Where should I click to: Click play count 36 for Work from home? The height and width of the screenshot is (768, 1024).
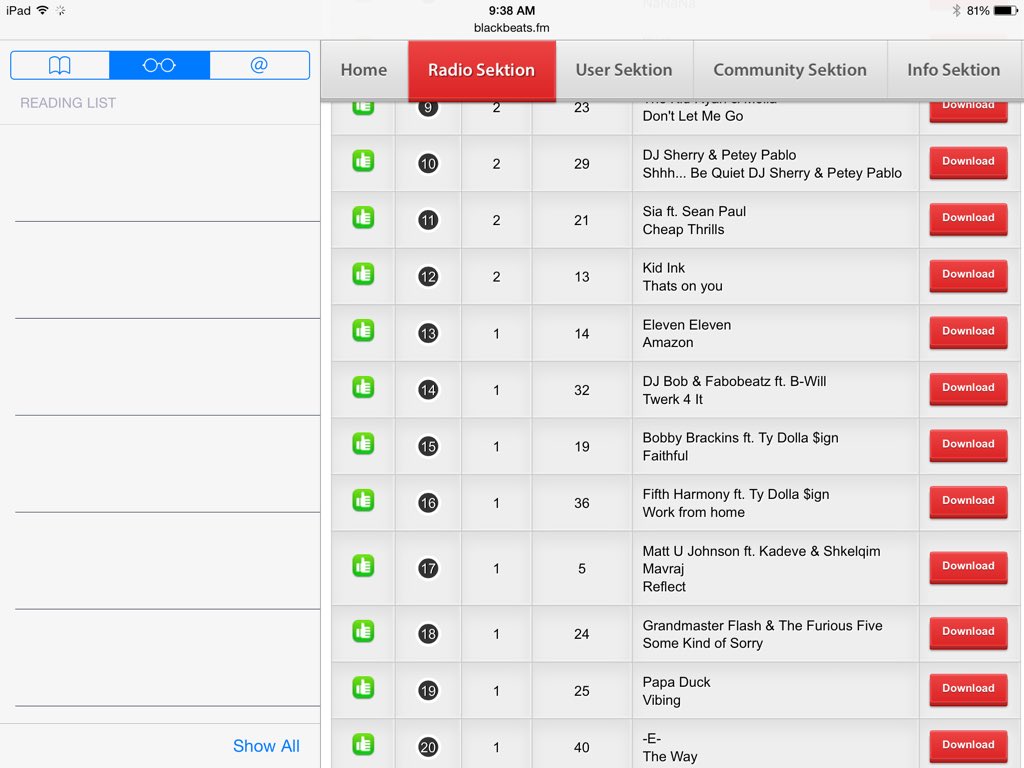click(x=581, y=504)
